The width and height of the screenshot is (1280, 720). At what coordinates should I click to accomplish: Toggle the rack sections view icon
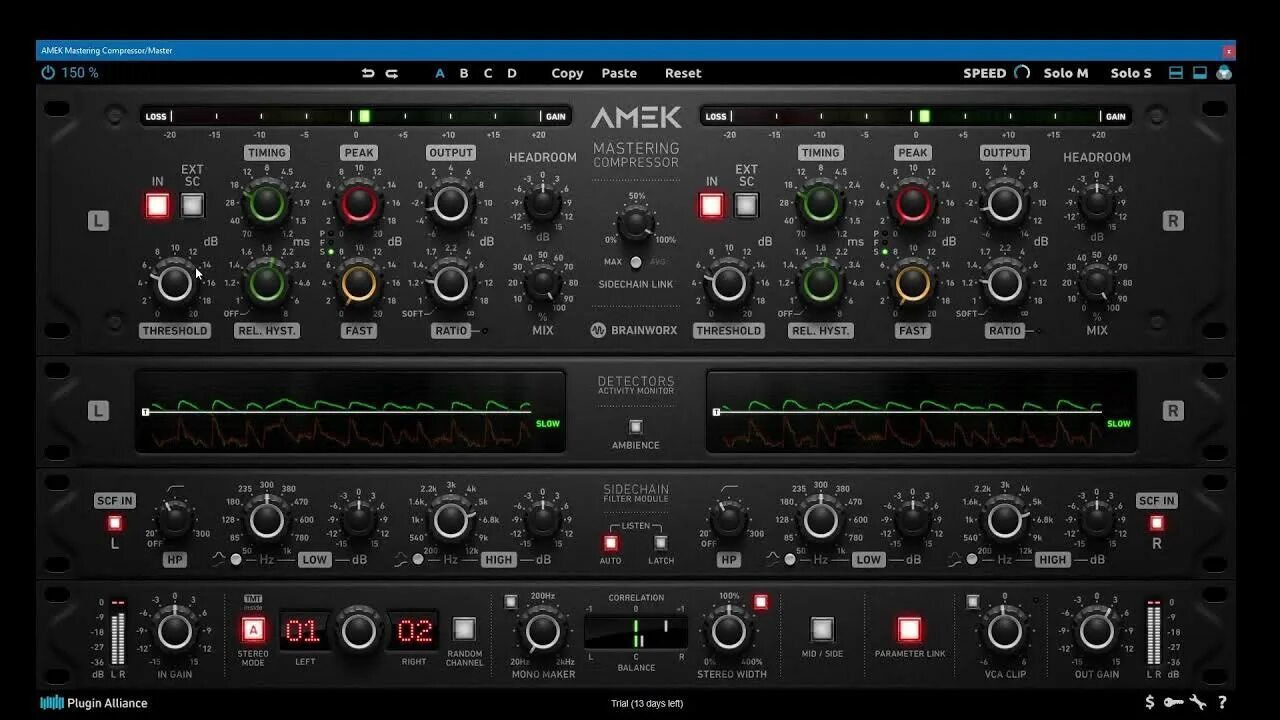1176,73
